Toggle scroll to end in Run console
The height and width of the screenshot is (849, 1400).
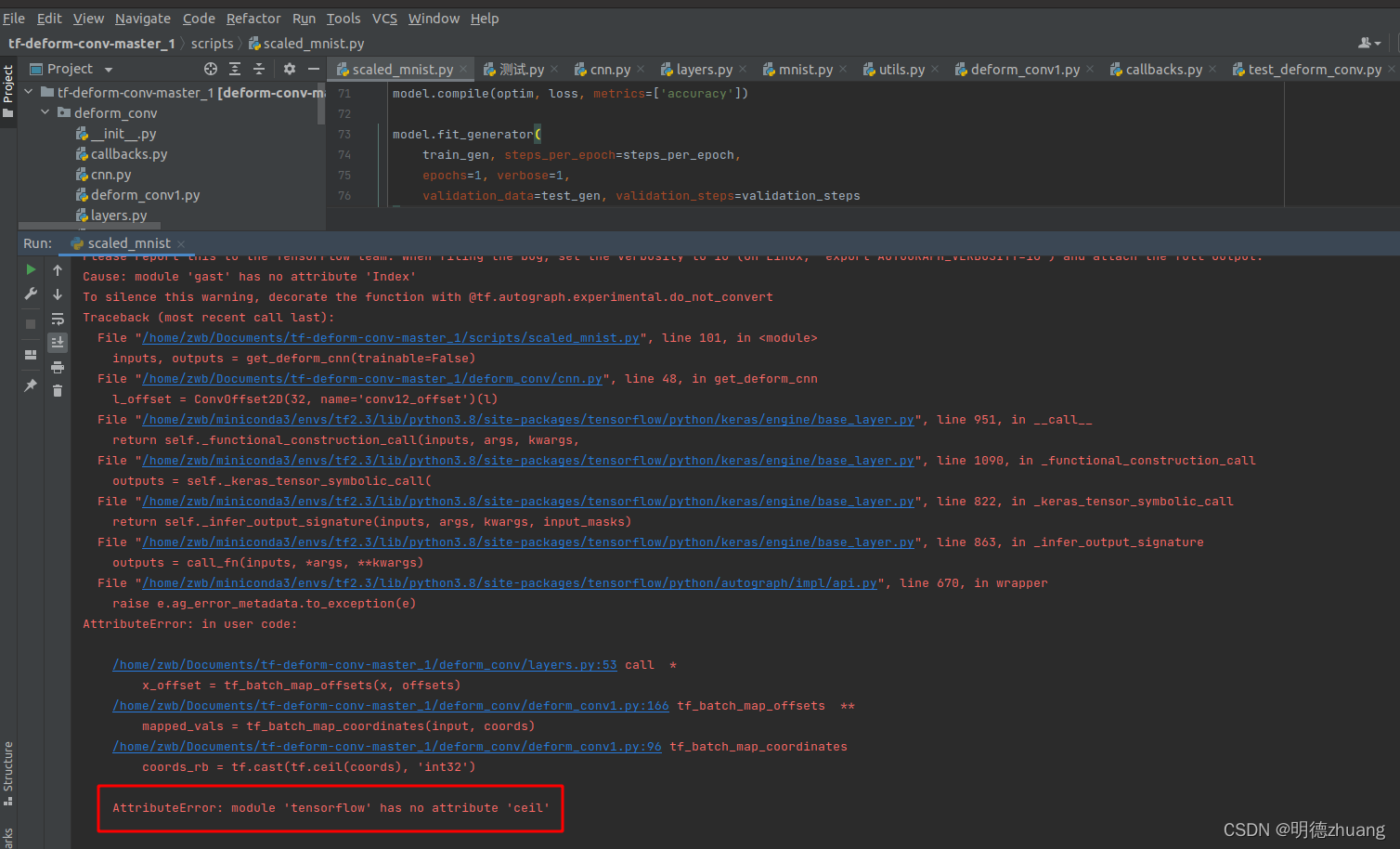(x=58, y=342)
